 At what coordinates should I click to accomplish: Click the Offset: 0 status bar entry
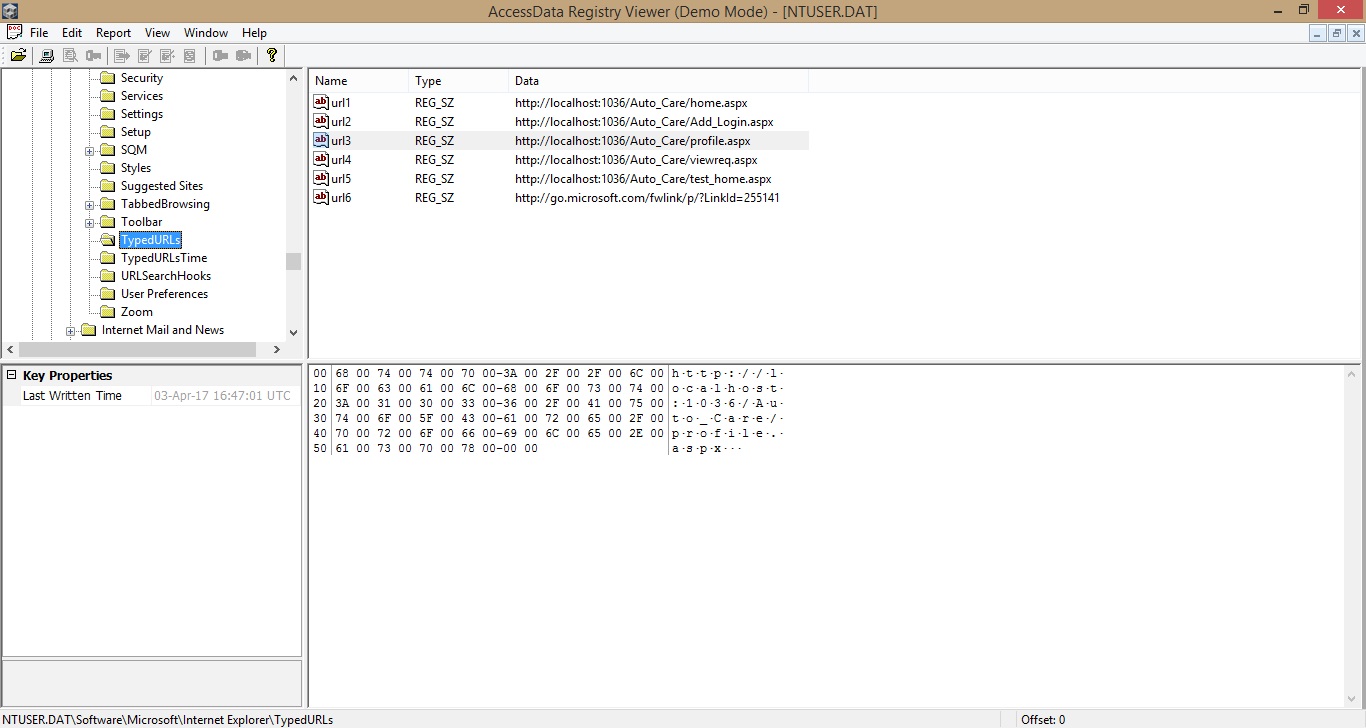coord(1042,719)
